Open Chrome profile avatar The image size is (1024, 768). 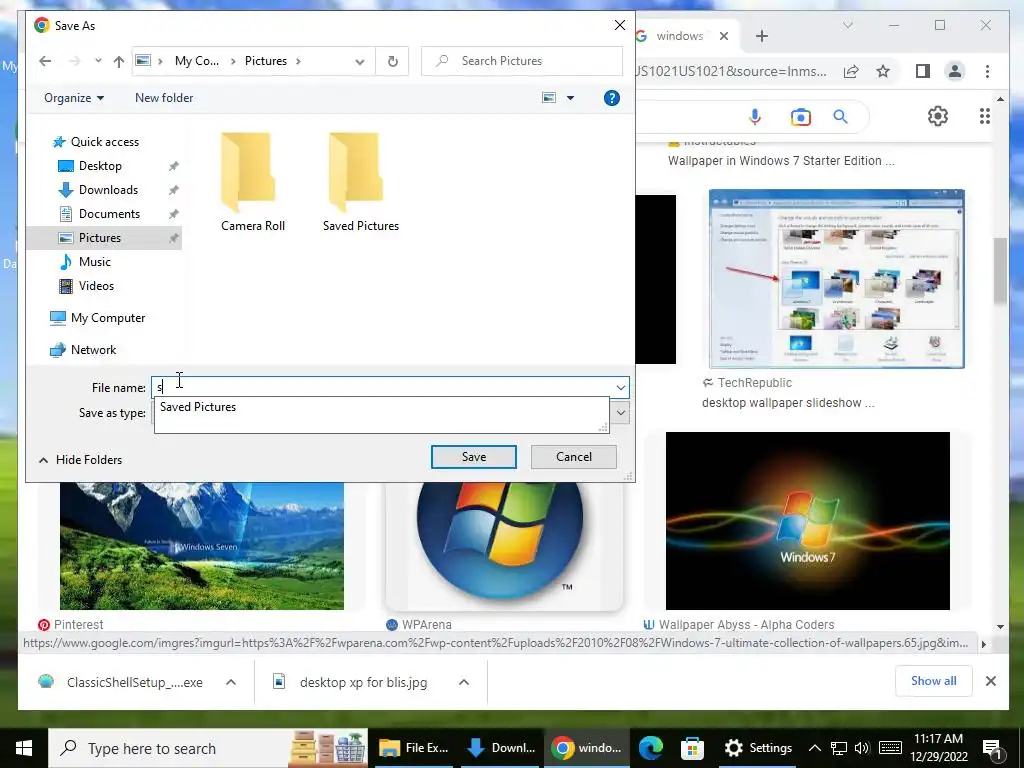[x=955, y=71]
